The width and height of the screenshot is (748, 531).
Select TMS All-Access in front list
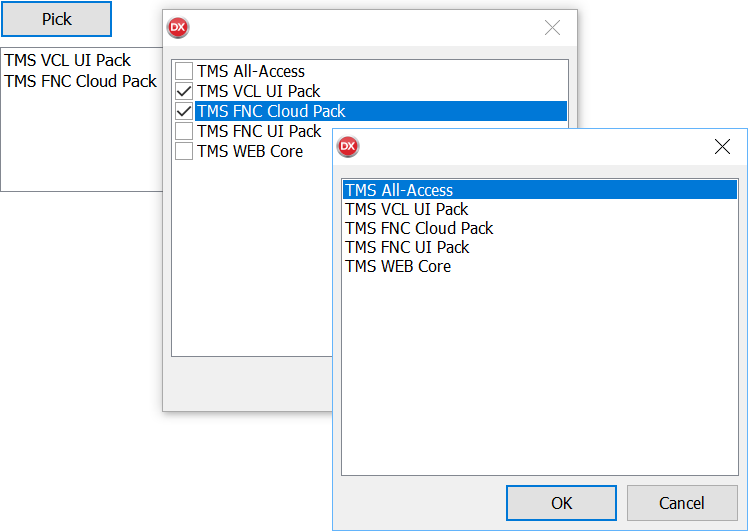click(x=399, y=190)
